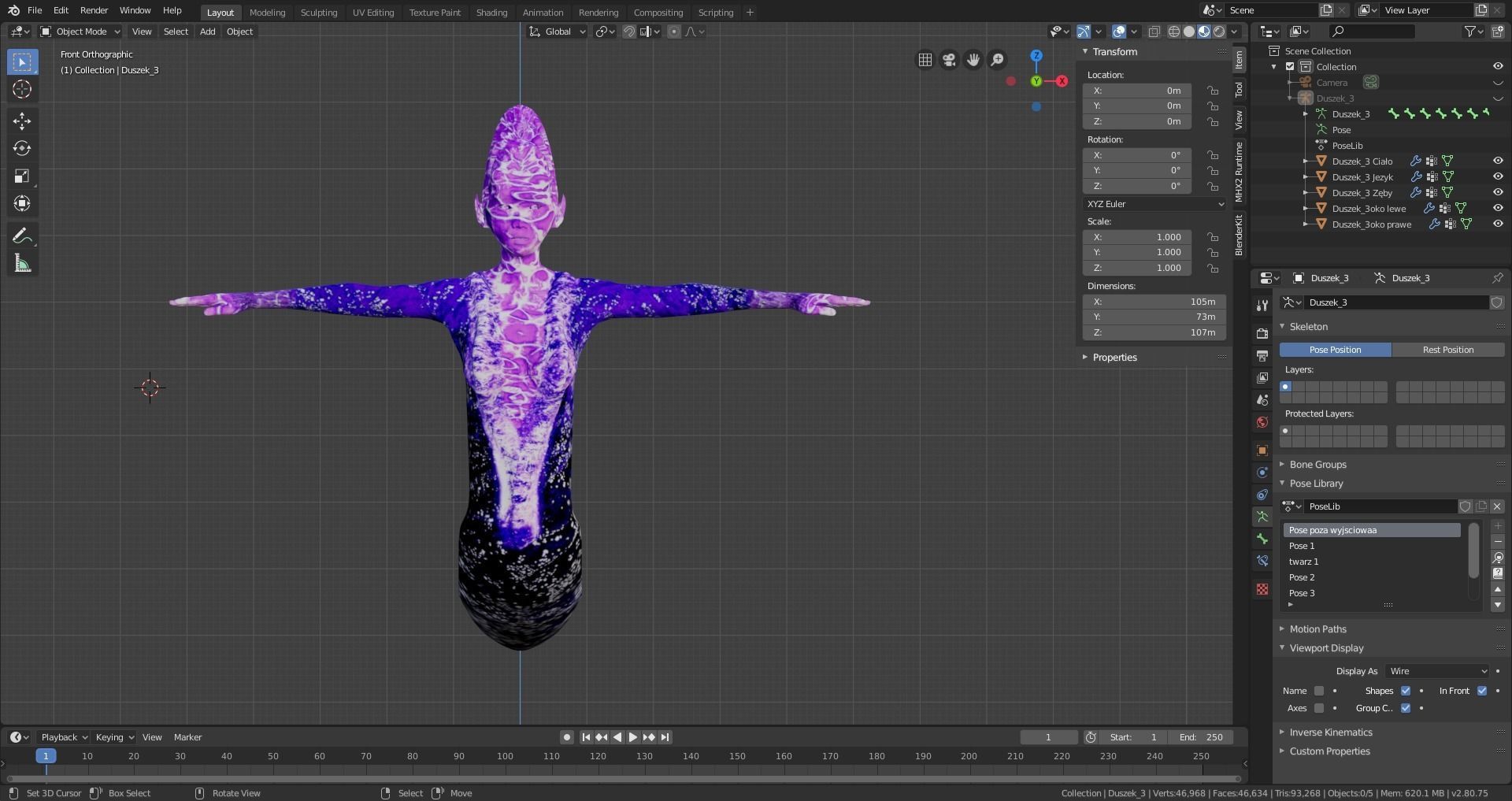The height and width of the screenshot is (801, 1512).
Task: Open the Object properties tab icon
Action: pos(1262,451)
